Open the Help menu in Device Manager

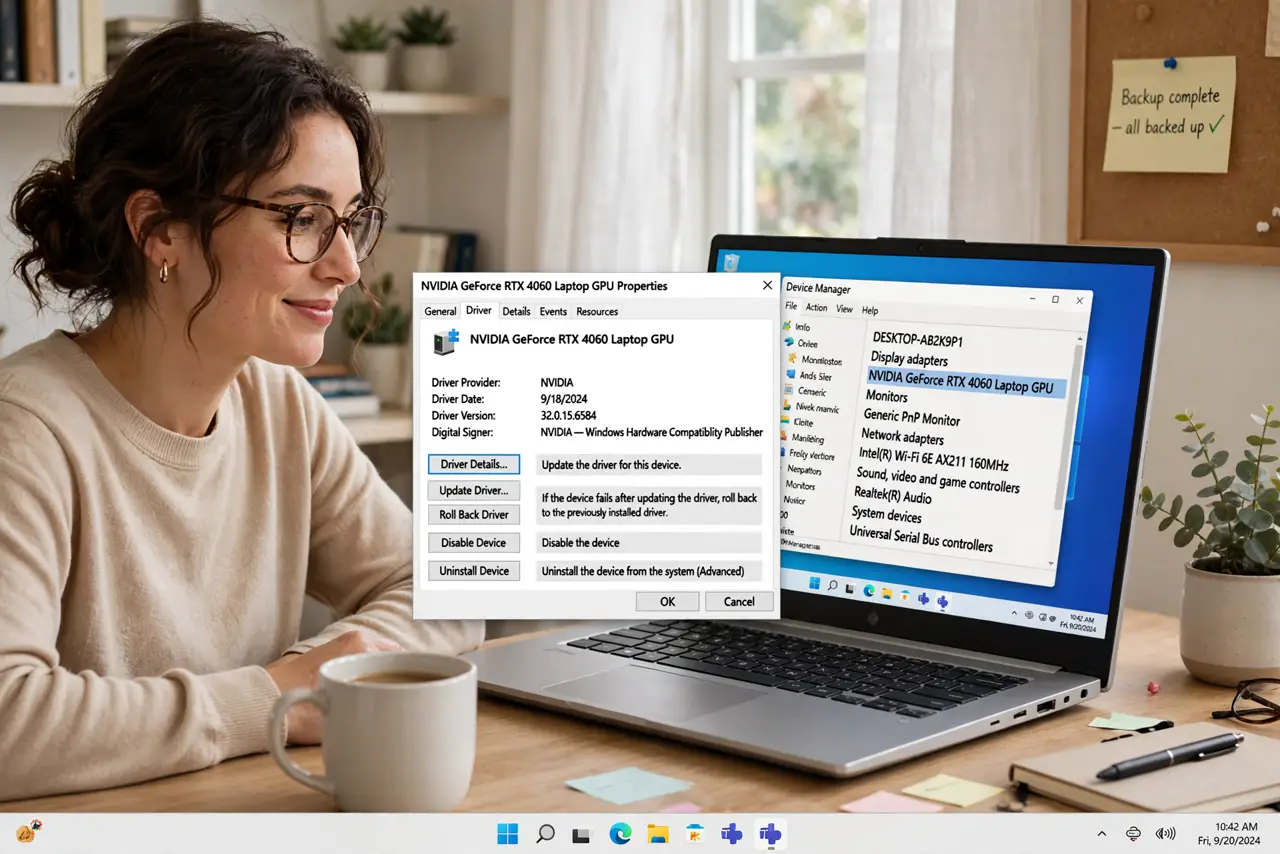click(x=870, y=310)
